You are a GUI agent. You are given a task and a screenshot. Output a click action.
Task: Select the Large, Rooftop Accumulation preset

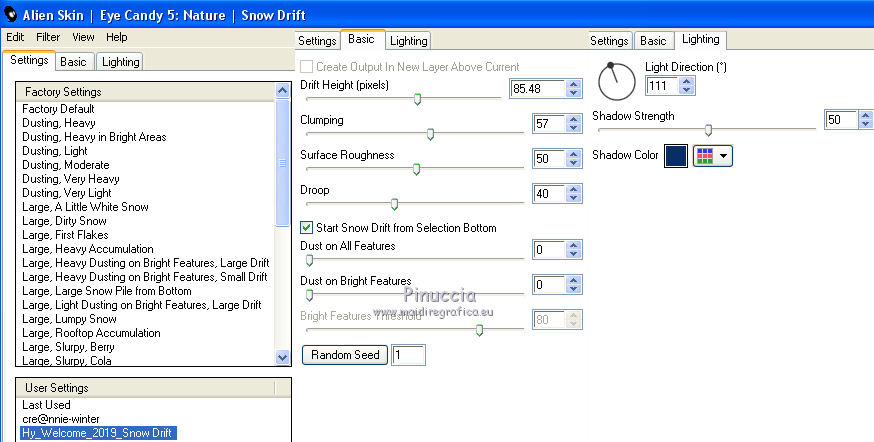coord(91,333)
